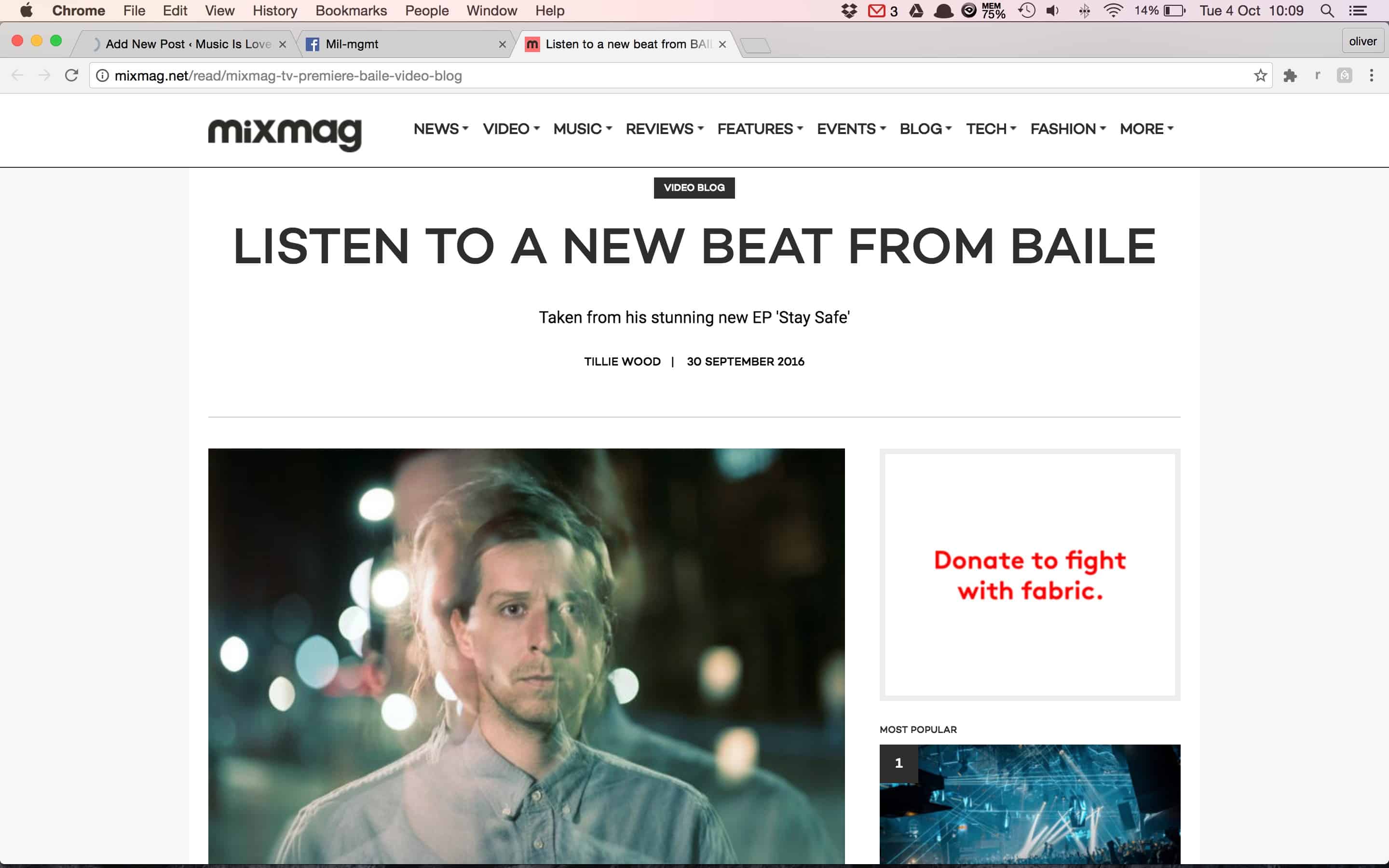
Task: Open the Bluetooth status icon
Action: click(1084, 11)
